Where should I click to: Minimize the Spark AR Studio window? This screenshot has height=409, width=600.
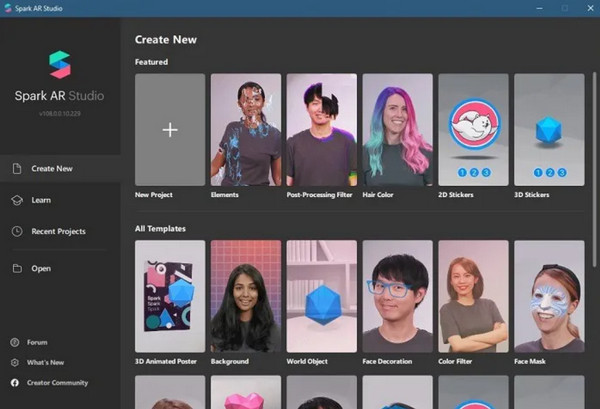540,8
